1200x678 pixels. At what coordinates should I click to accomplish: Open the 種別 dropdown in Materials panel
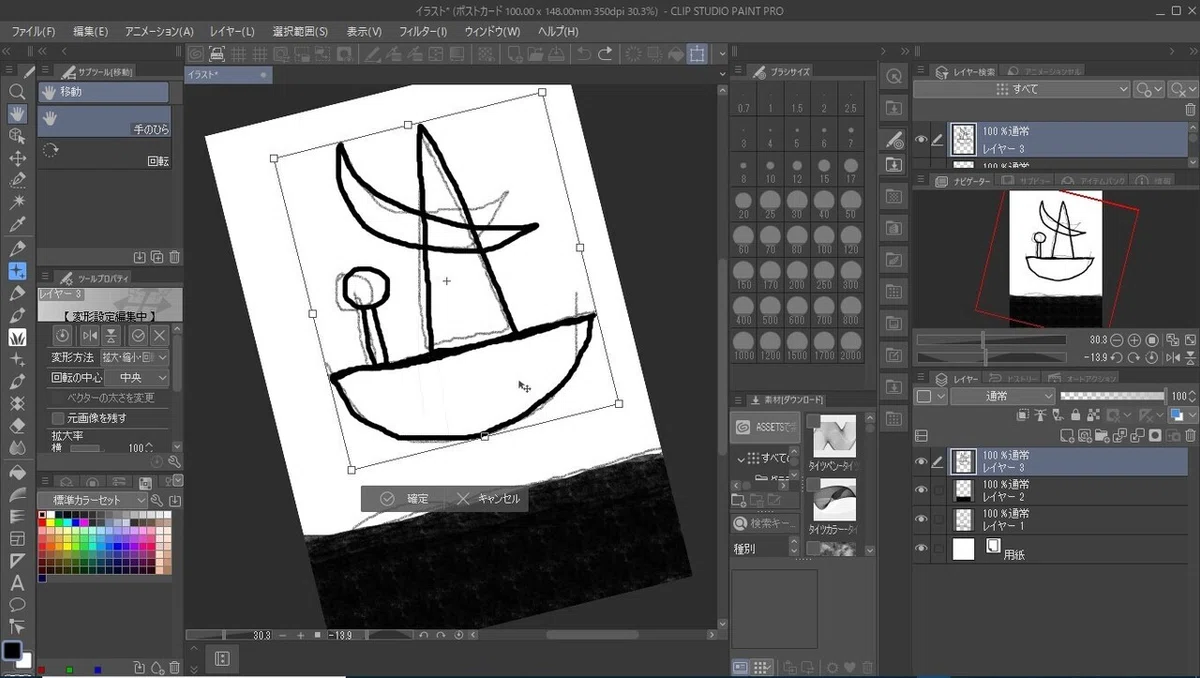pyautogui.click(x=793, y=548)
